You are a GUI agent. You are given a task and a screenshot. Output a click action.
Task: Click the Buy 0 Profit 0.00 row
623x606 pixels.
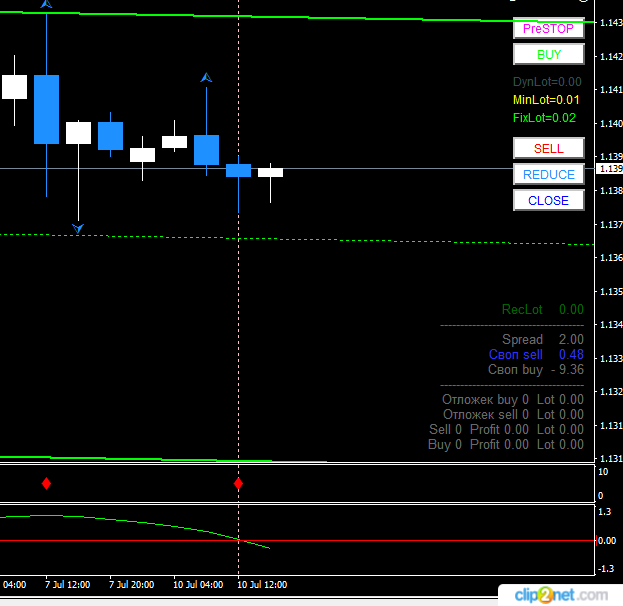[x=506, y=445]
